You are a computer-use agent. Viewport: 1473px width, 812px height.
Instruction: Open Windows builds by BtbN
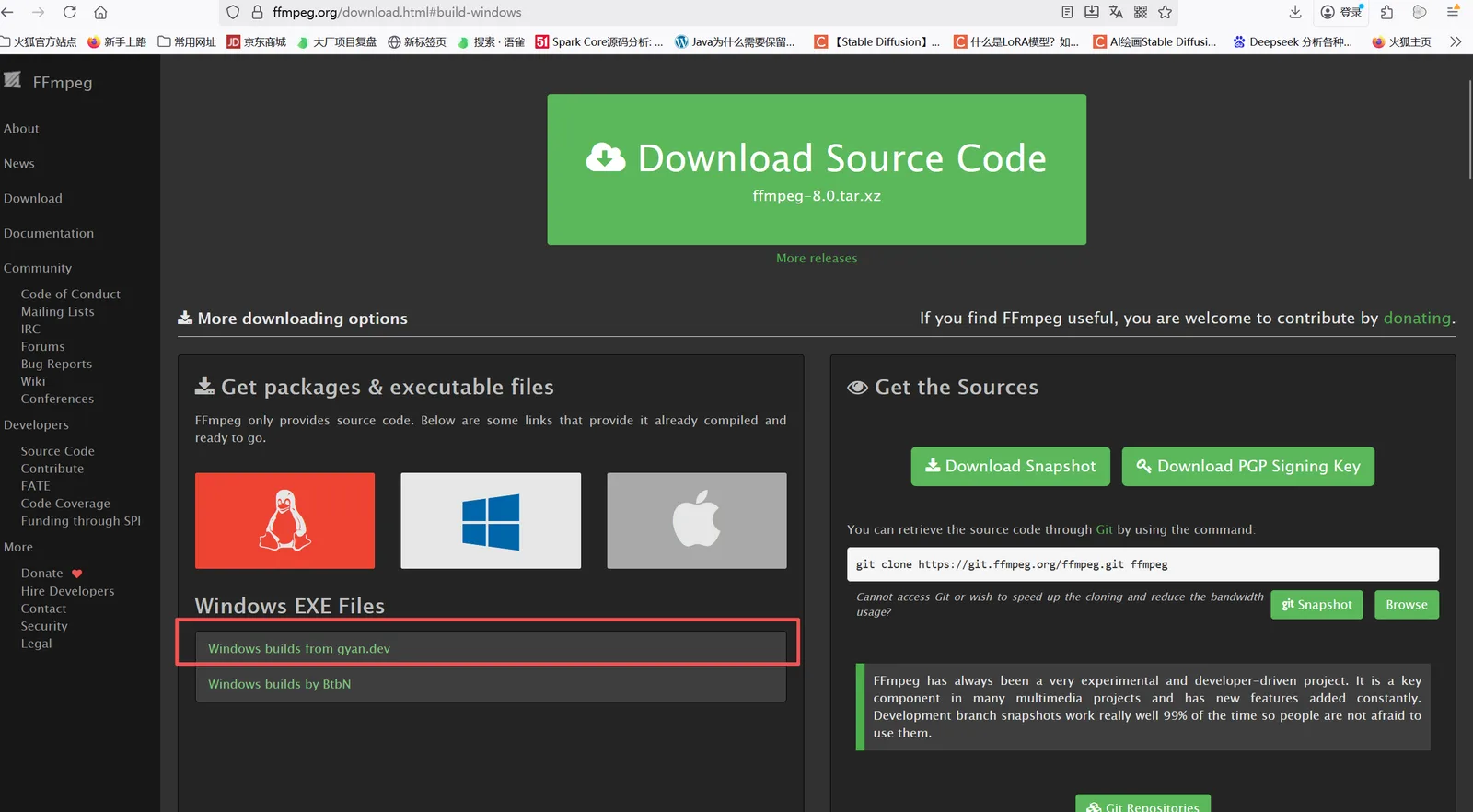[491, 684]
